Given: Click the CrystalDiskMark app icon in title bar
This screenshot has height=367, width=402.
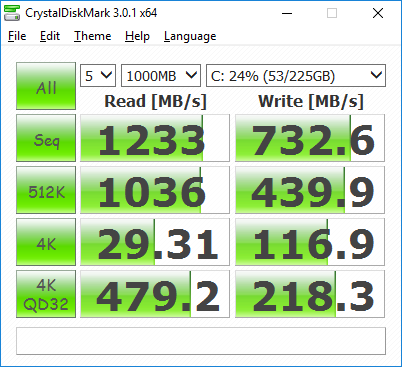Looking at the screenshot, I should pyautogui.click(x=12, y=13).
